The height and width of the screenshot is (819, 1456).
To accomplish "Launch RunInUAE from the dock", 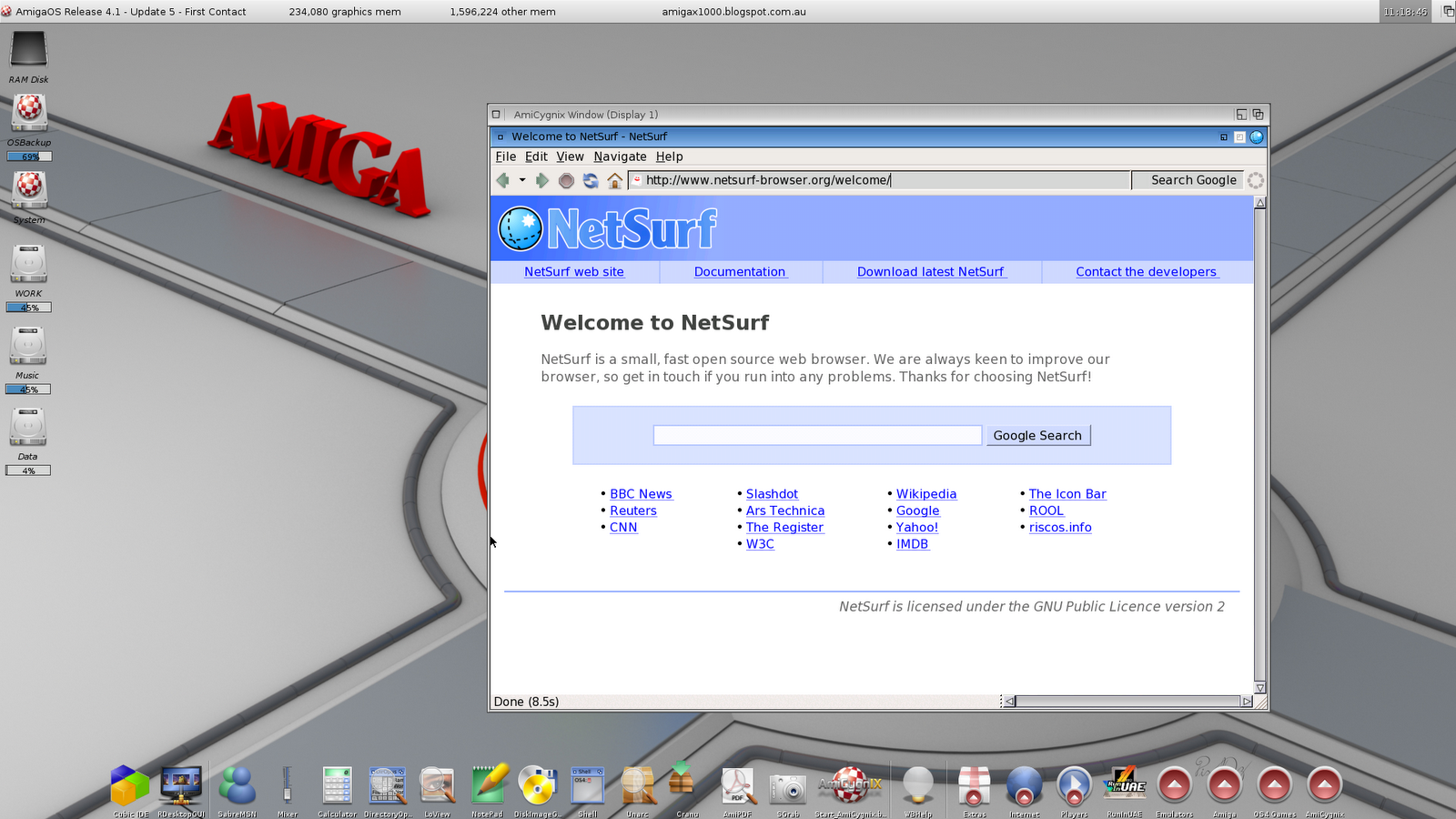I will tap(1124, 786).
